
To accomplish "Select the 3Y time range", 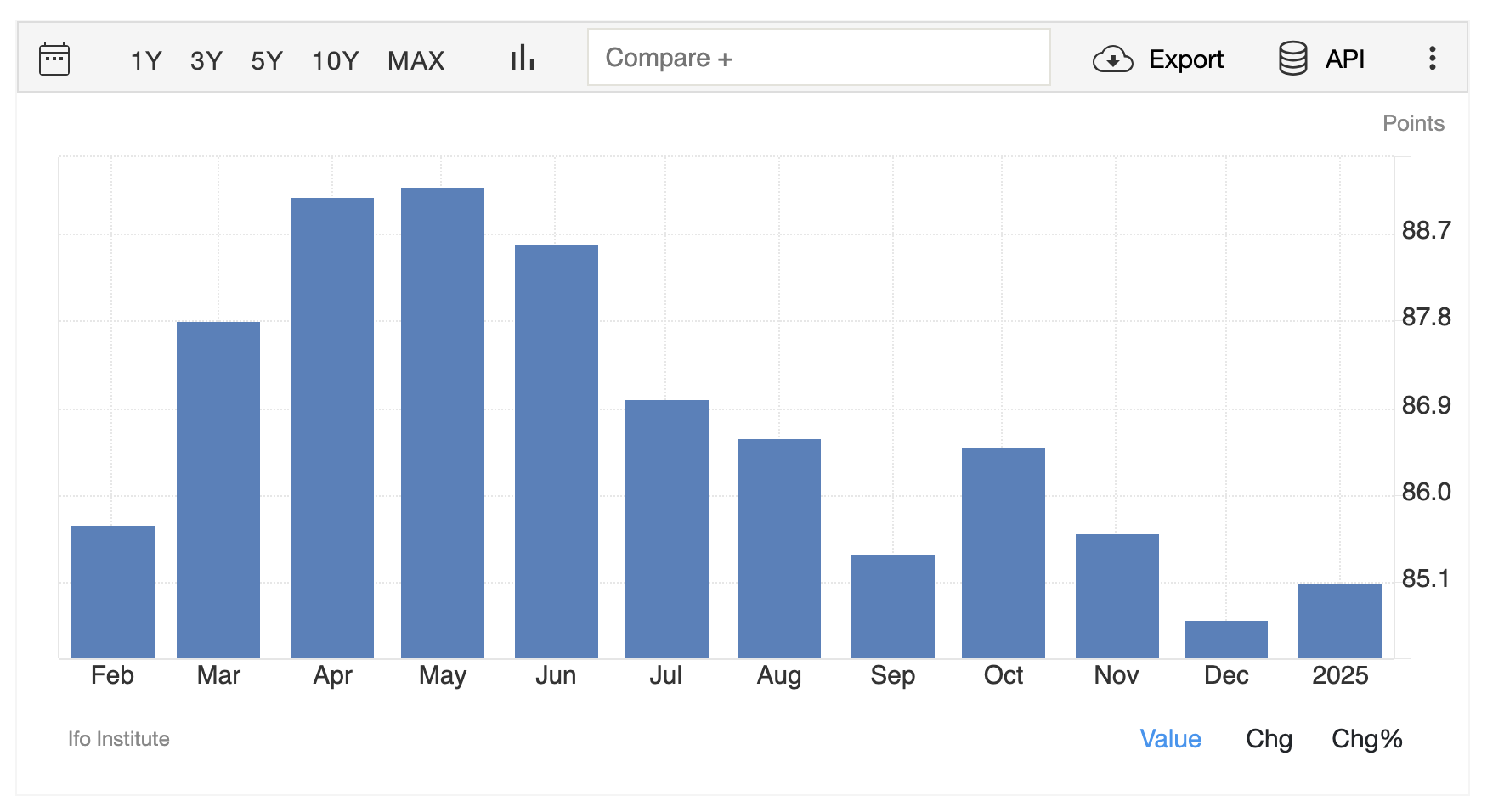I will pos(206,60).
